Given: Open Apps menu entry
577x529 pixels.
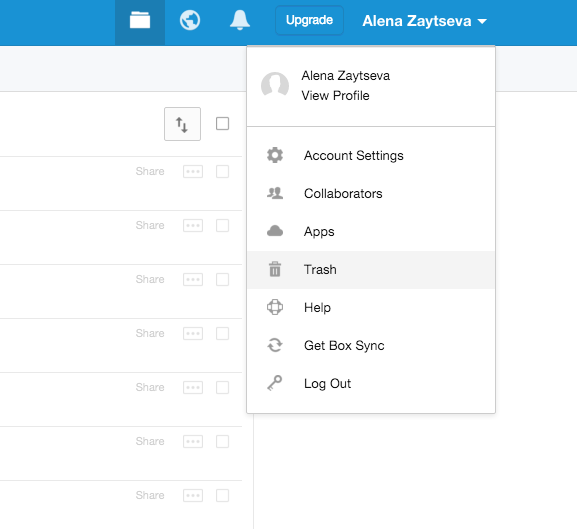Looking at the screenshot, I should (371, 232).
